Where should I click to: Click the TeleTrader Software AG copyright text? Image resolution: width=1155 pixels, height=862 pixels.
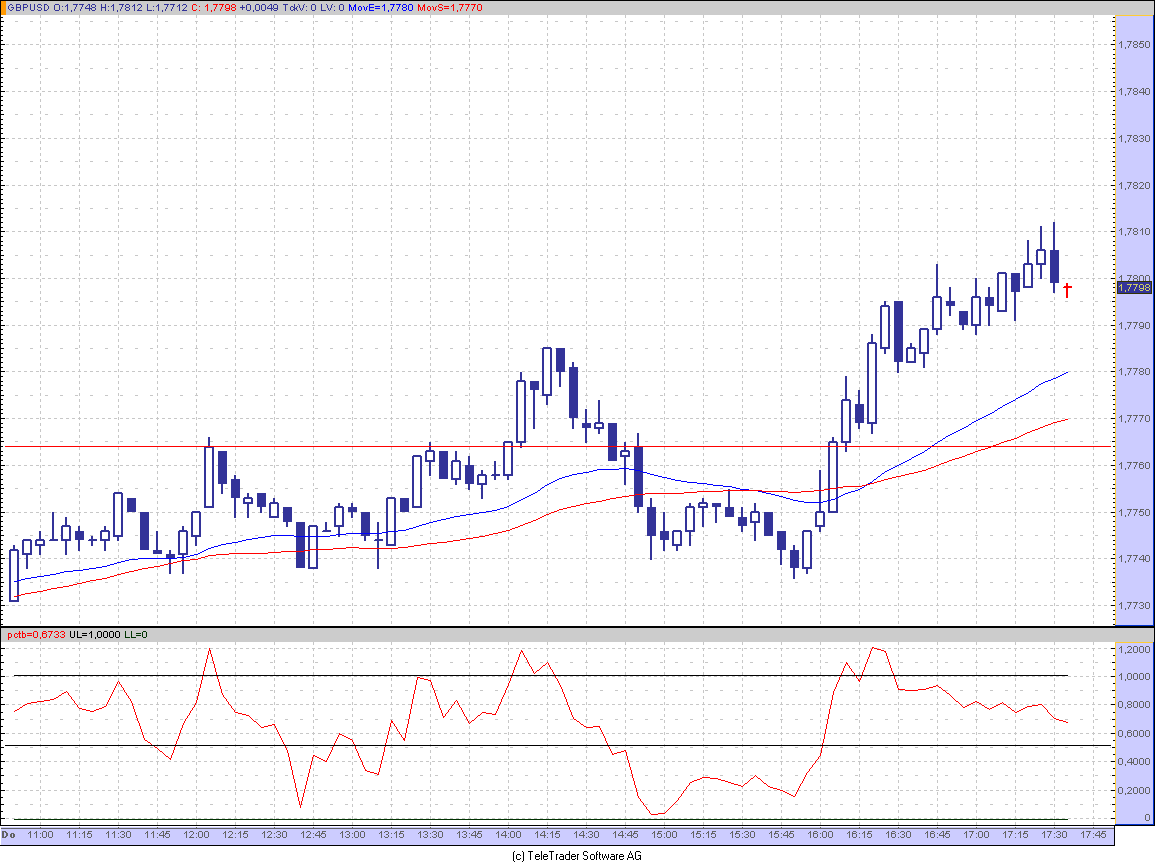click(x=577, y=855)
